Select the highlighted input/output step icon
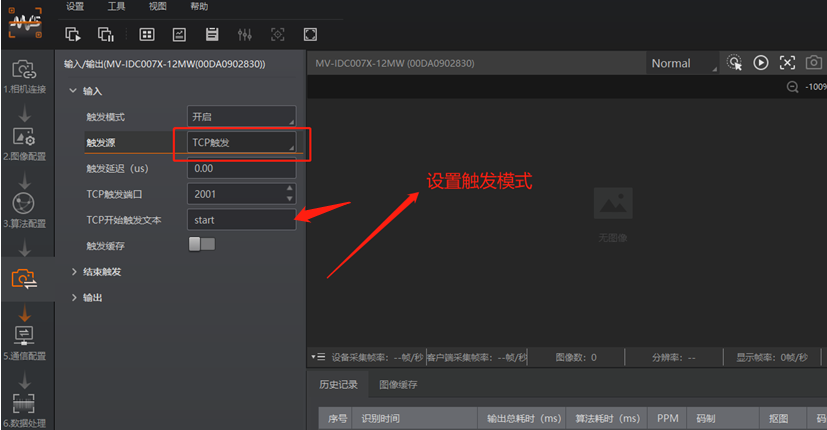 pos(24,279)
